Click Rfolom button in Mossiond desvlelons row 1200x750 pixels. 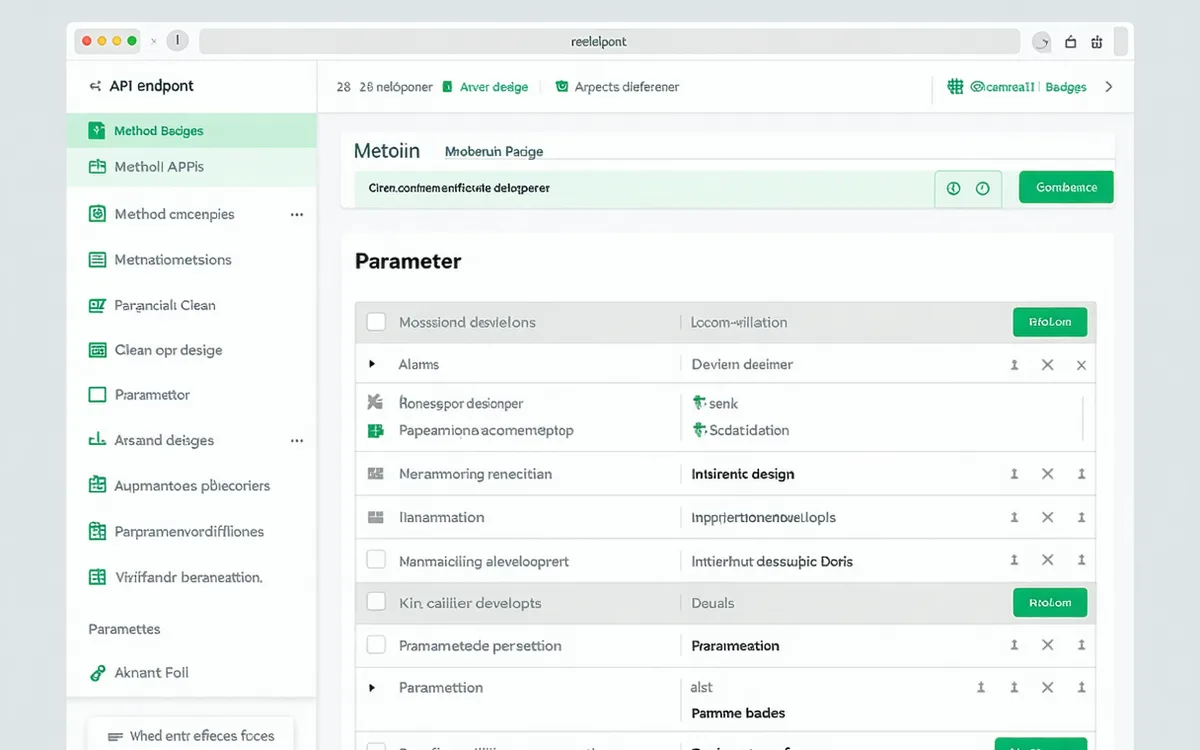coord(1050,322)
